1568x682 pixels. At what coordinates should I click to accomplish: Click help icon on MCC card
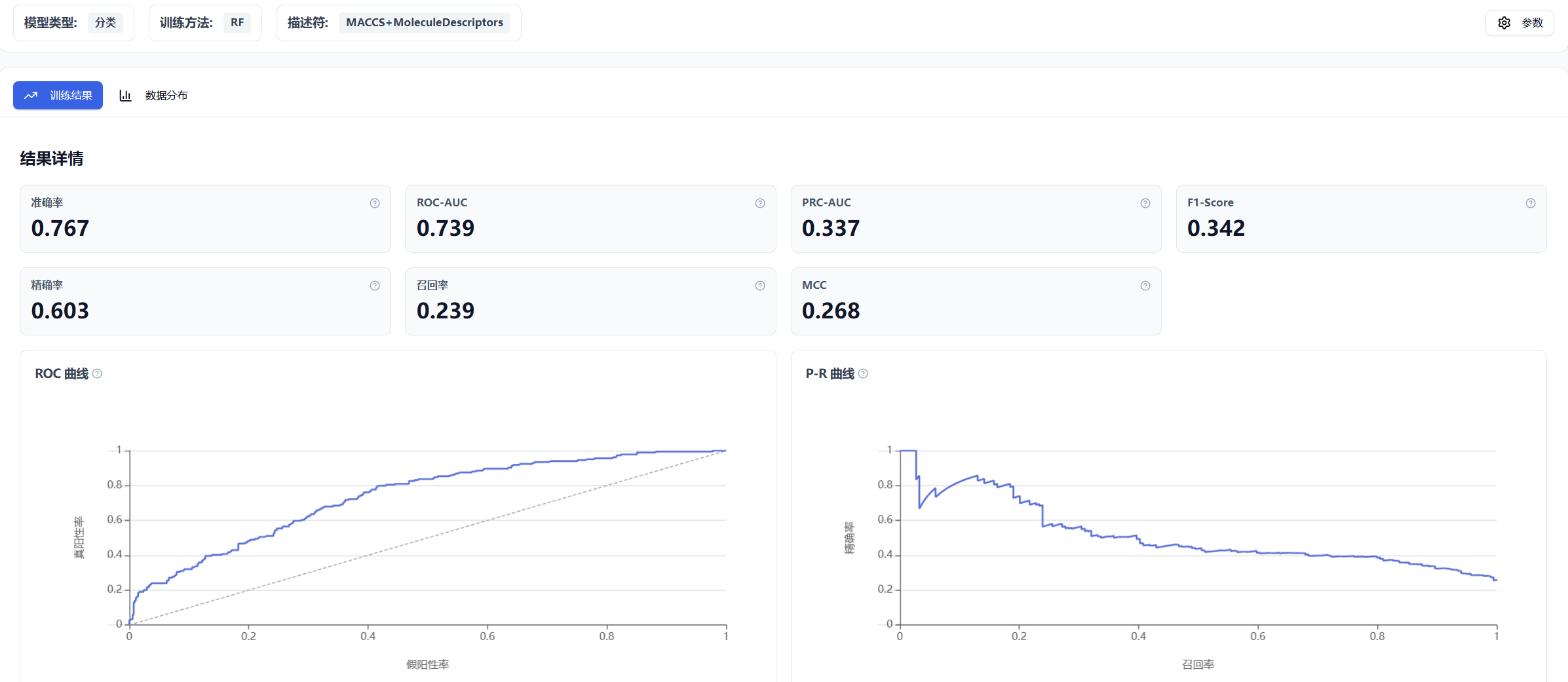click(1145, 286)
